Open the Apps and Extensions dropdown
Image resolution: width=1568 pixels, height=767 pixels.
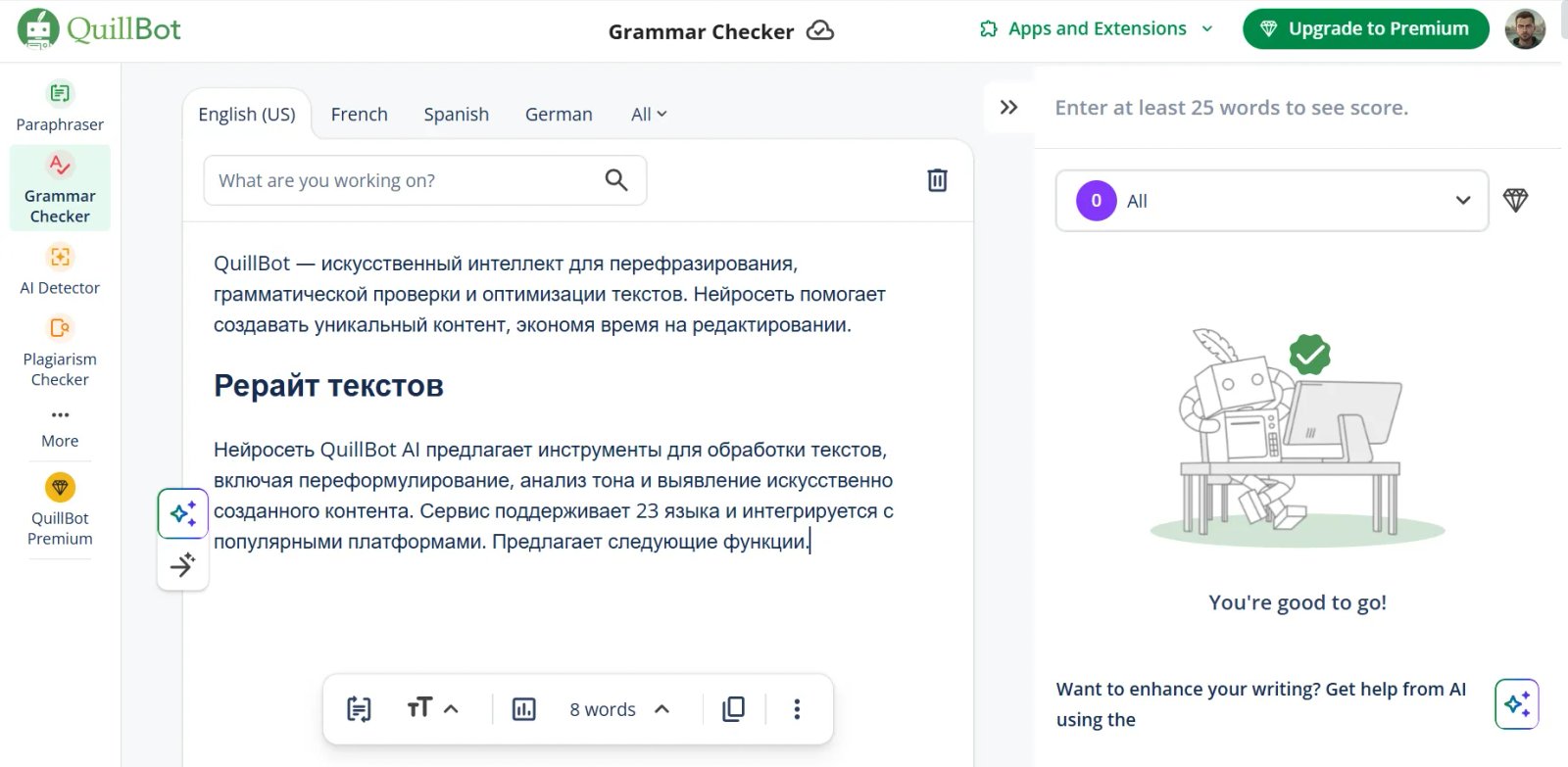point(1096,29)
